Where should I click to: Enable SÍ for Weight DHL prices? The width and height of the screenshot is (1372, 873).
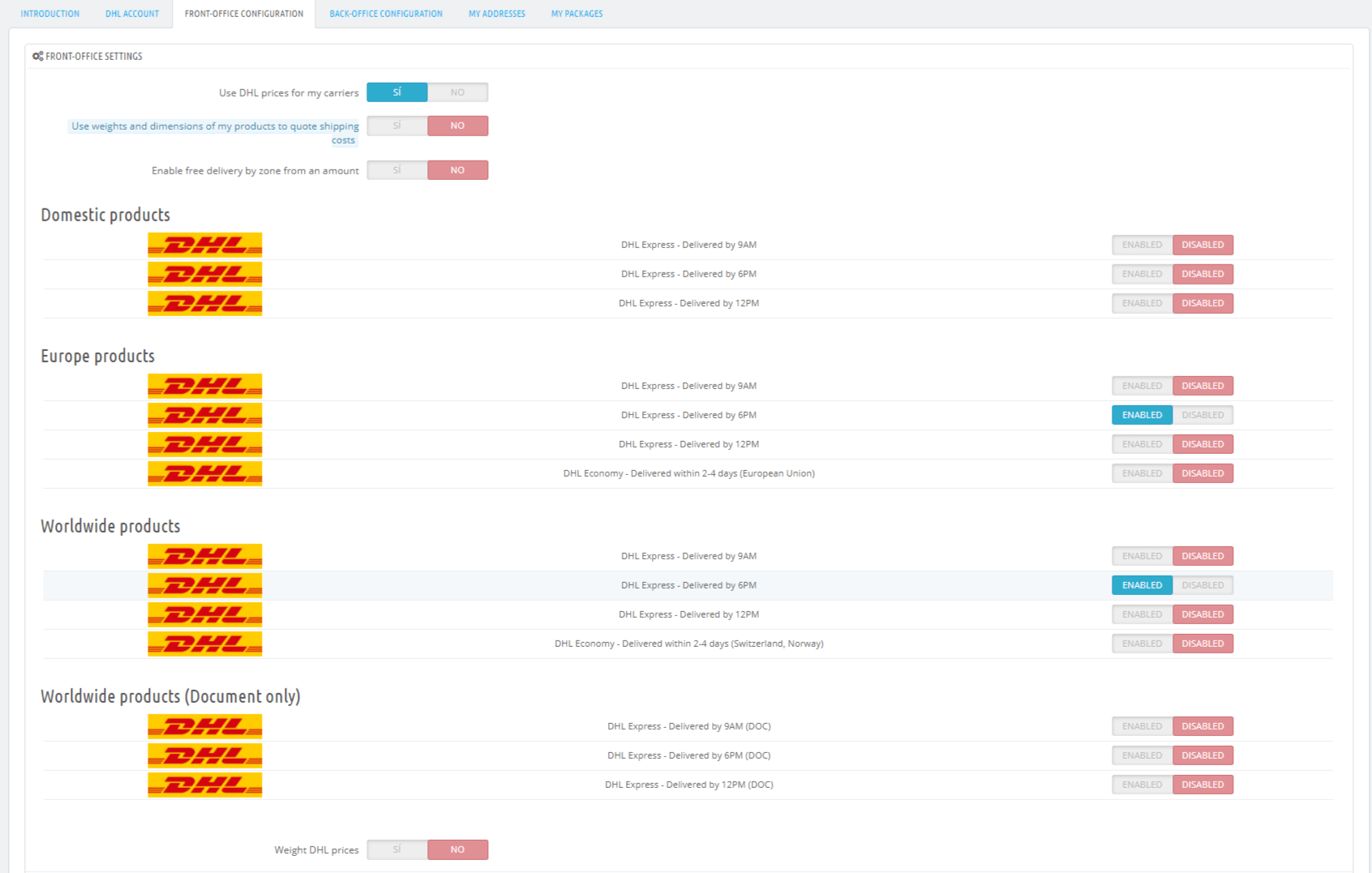[x=397, y=849]
